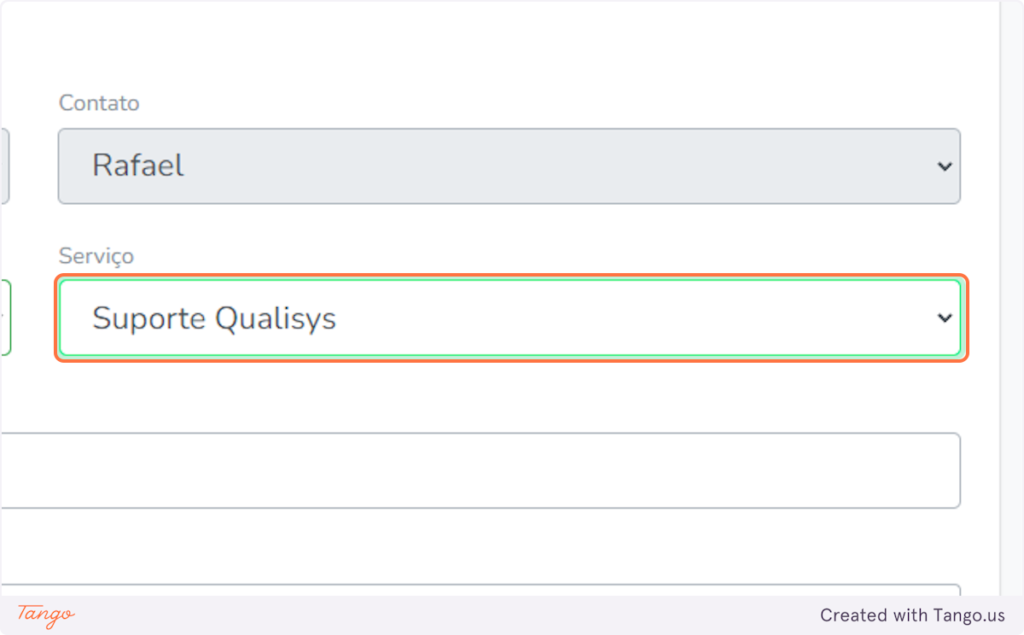Click the orange-highlighted Serviço combo box

click(x=511, y=318)
